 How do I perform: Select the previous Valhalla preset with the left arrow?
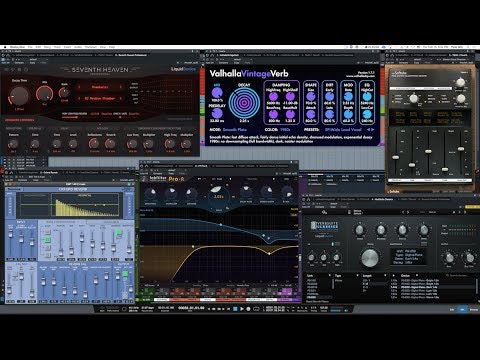(368, 129)
